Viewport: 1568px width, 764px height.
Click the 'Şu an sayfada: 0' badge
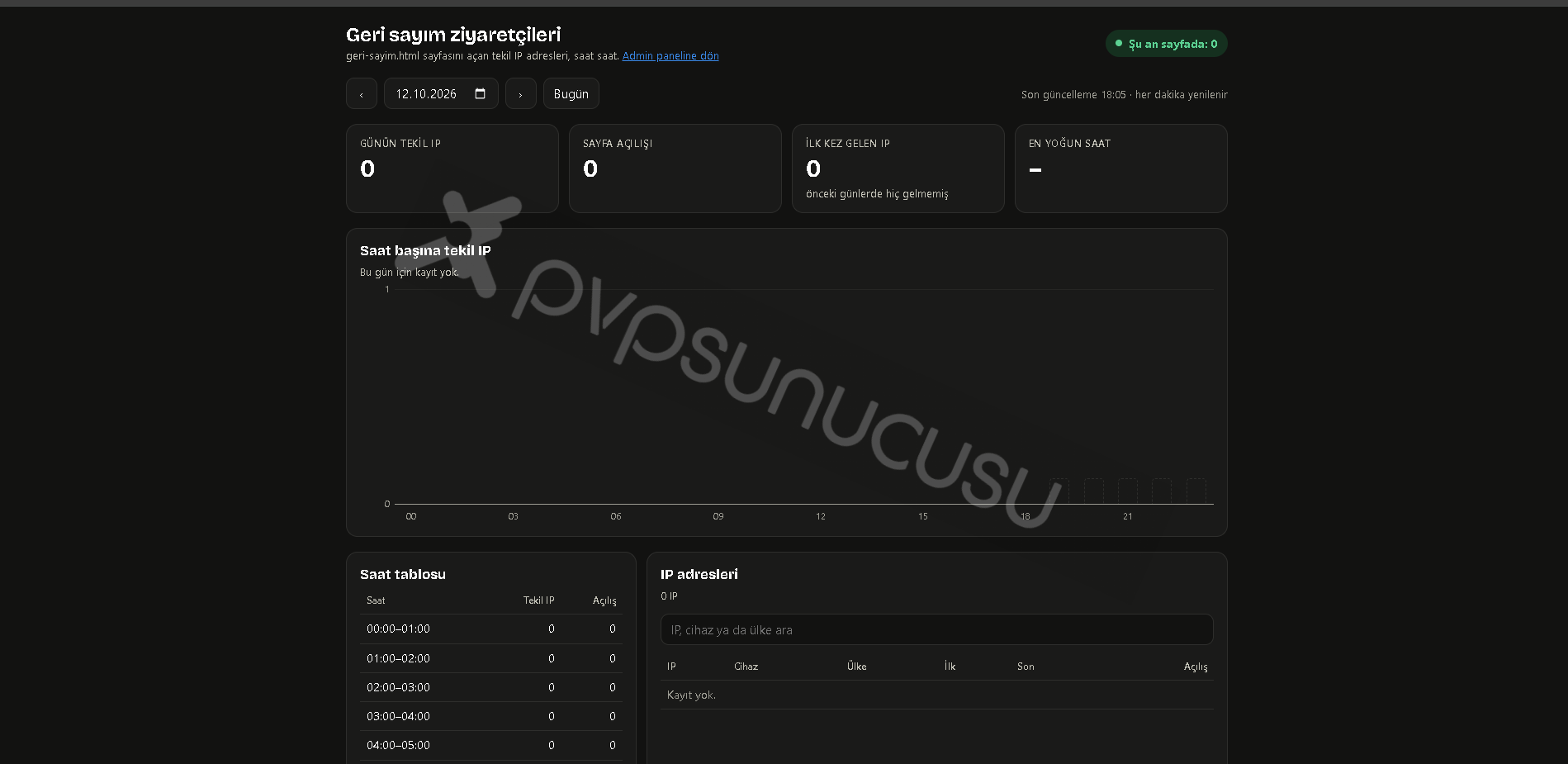click(1167, 44)
